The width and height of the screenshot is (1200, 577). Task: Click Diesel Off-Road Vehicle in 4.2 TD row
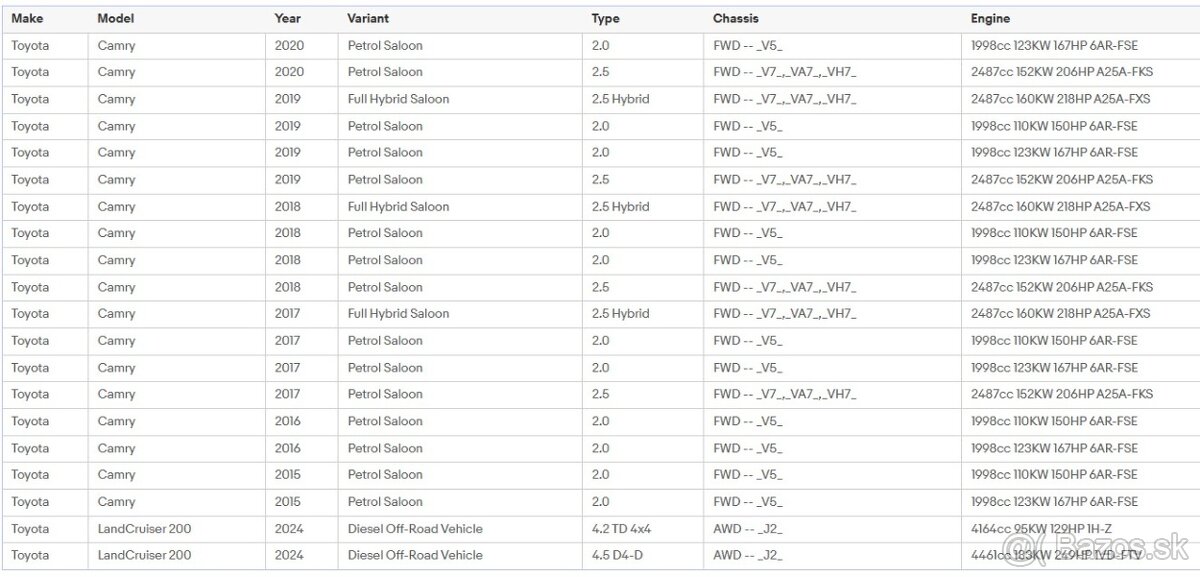[415, 528]
